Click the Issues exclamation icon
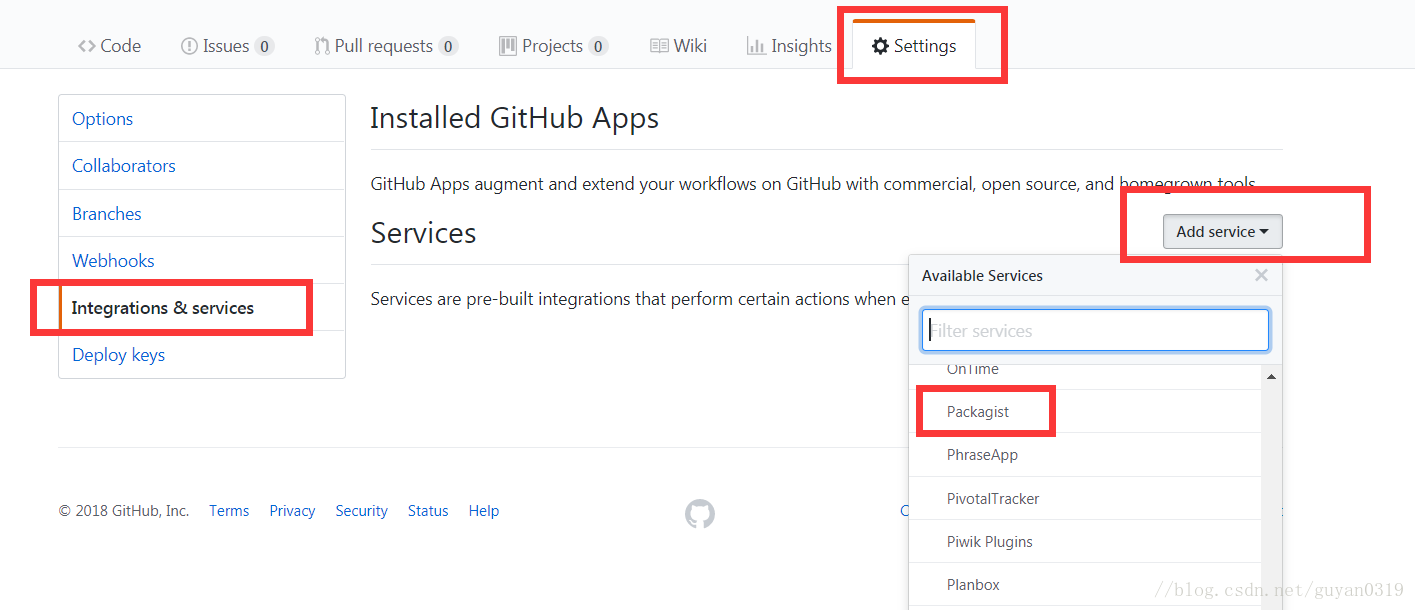The width and height of the screenshot is (1415, 610). point(189,46)
